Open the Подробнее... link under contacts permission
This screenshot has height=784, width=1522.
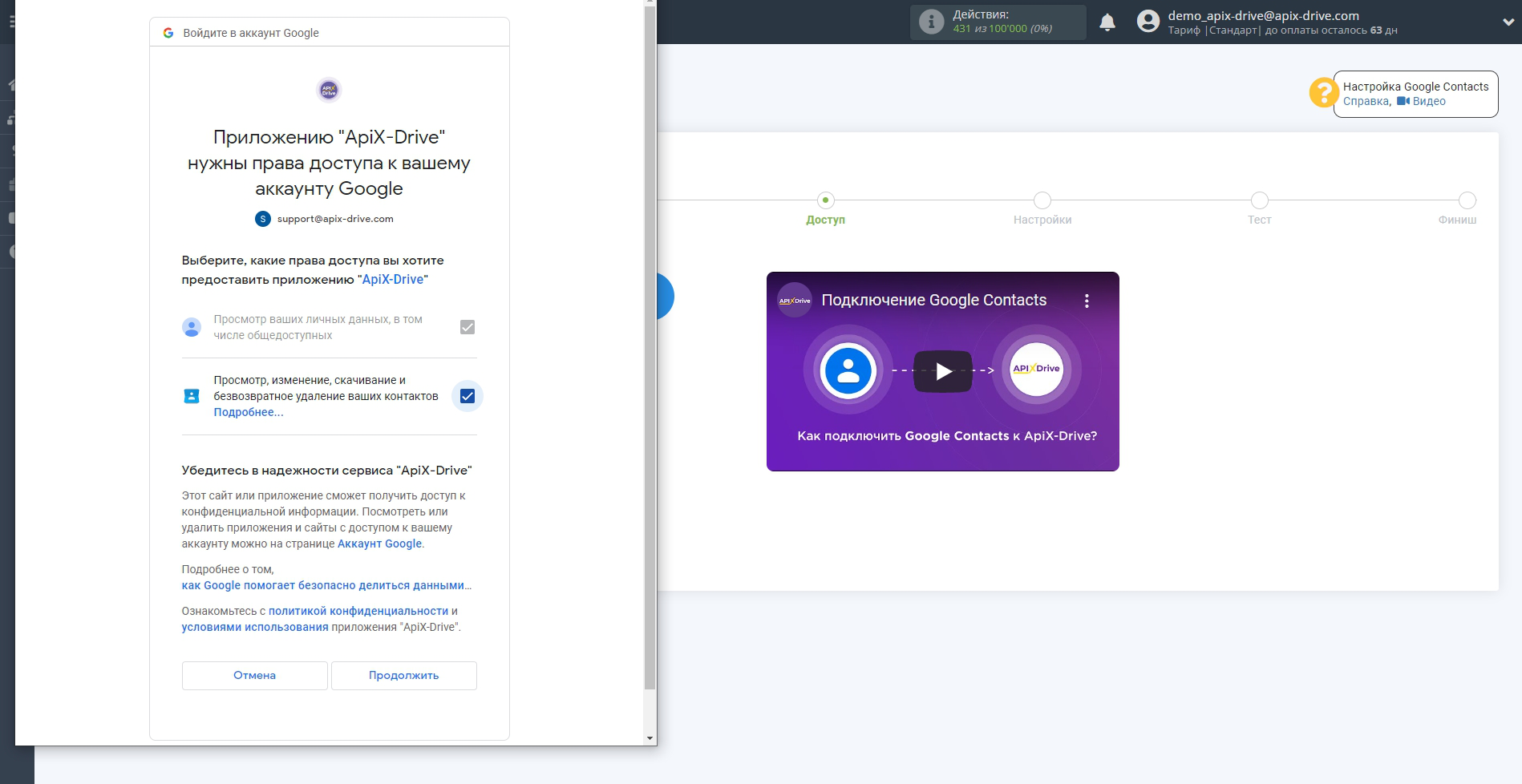pyautogui.click(x=249, y=413)
